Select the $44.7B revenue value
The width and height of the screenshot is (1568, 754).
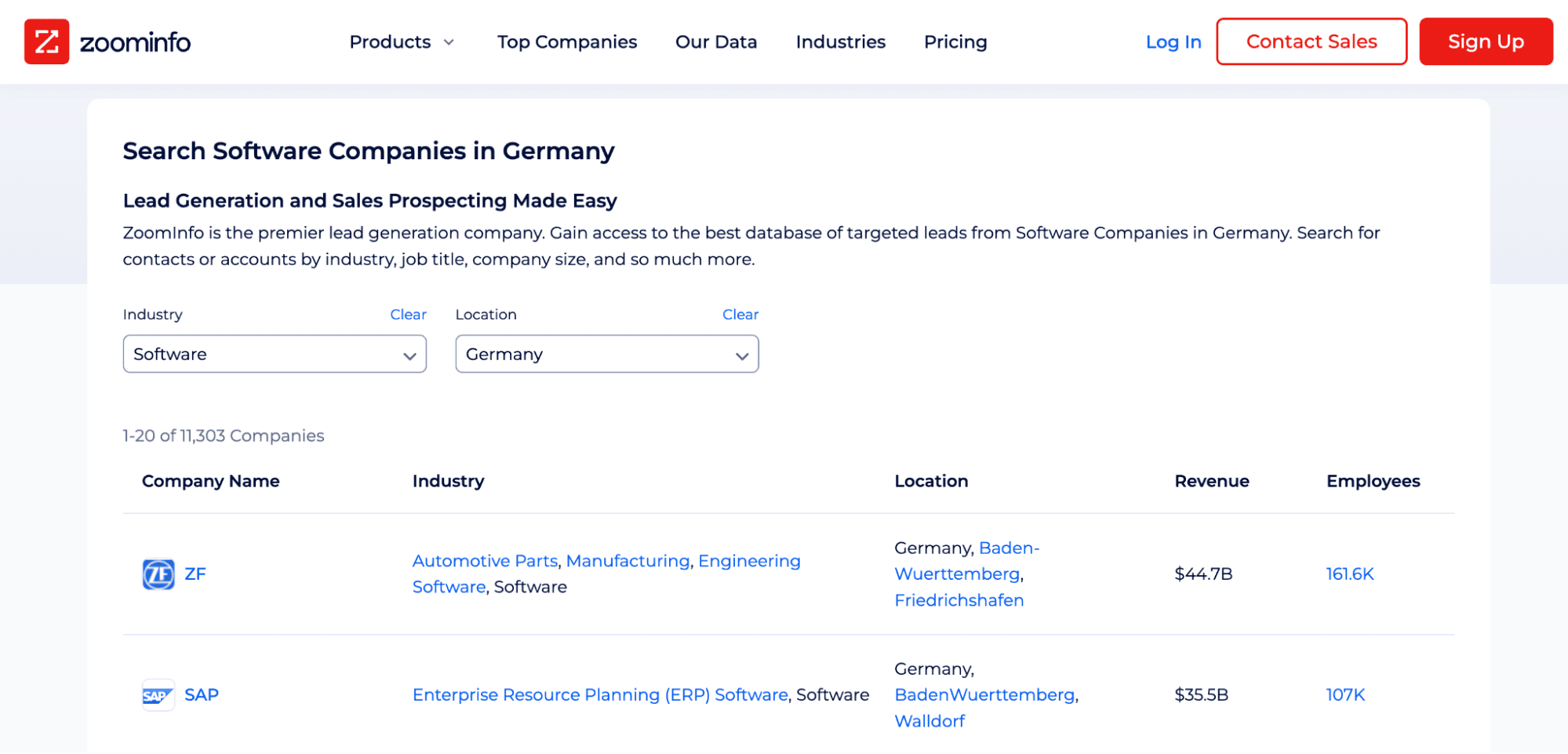click(1203, 574)
